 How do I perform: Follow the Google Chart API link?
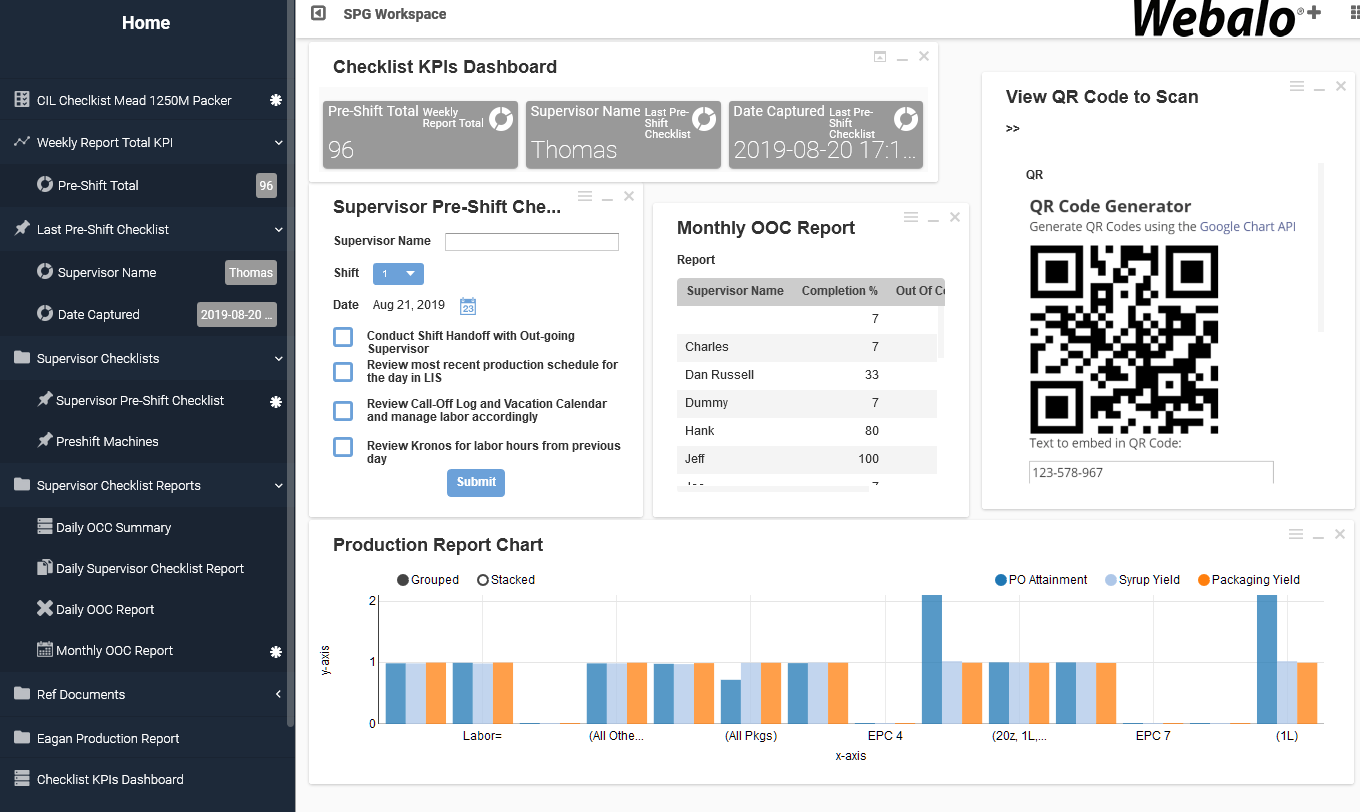(x=1247, y=227)
